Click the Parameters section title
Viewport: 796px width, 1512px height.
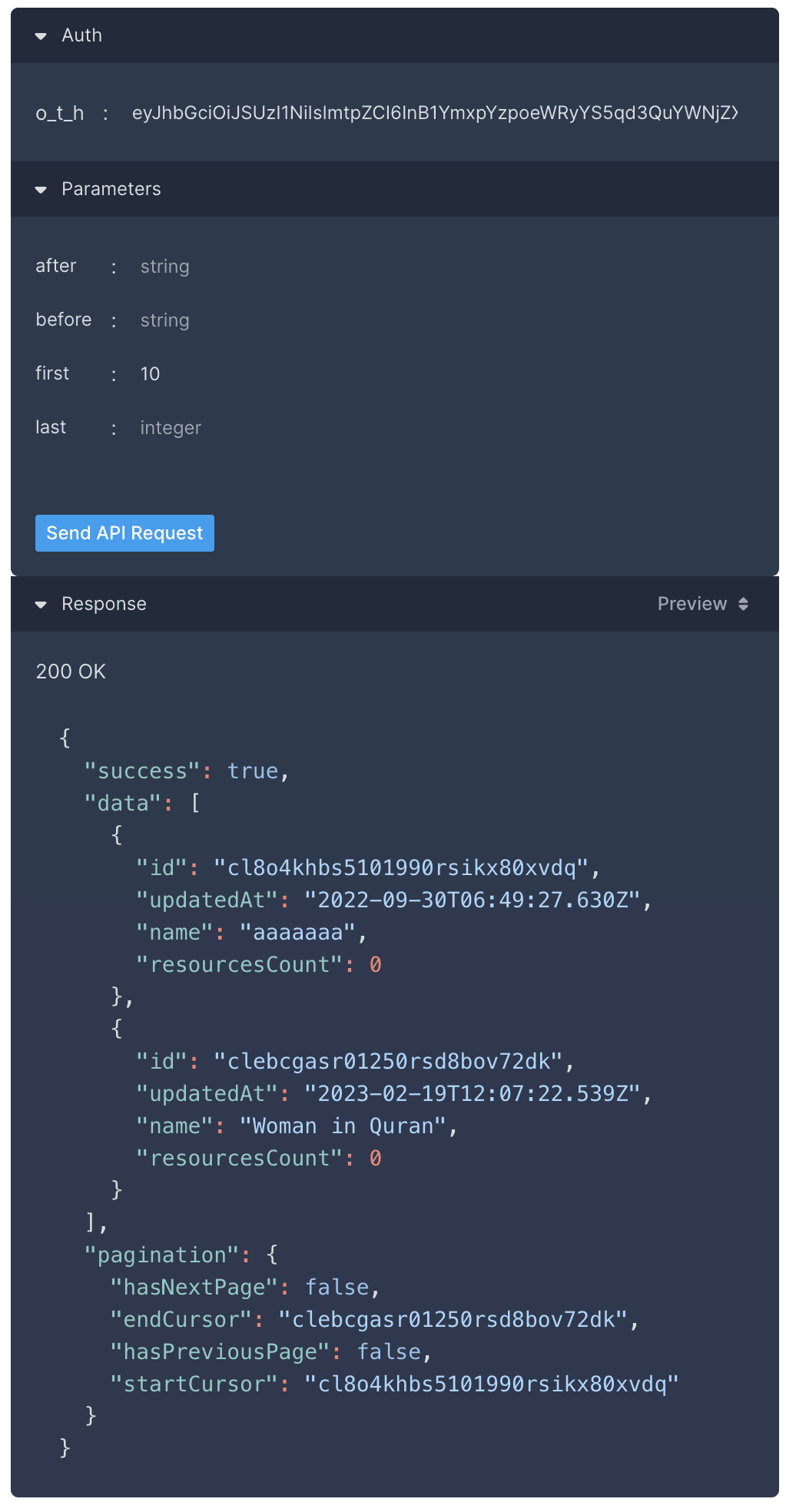[x=111, y=189]
